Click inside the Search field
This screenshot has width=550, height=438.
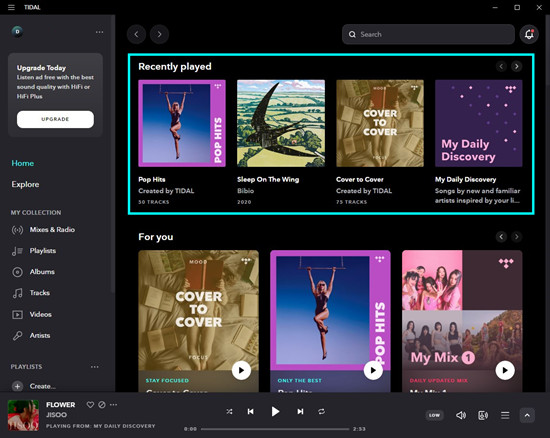click(x=428, y=34)
